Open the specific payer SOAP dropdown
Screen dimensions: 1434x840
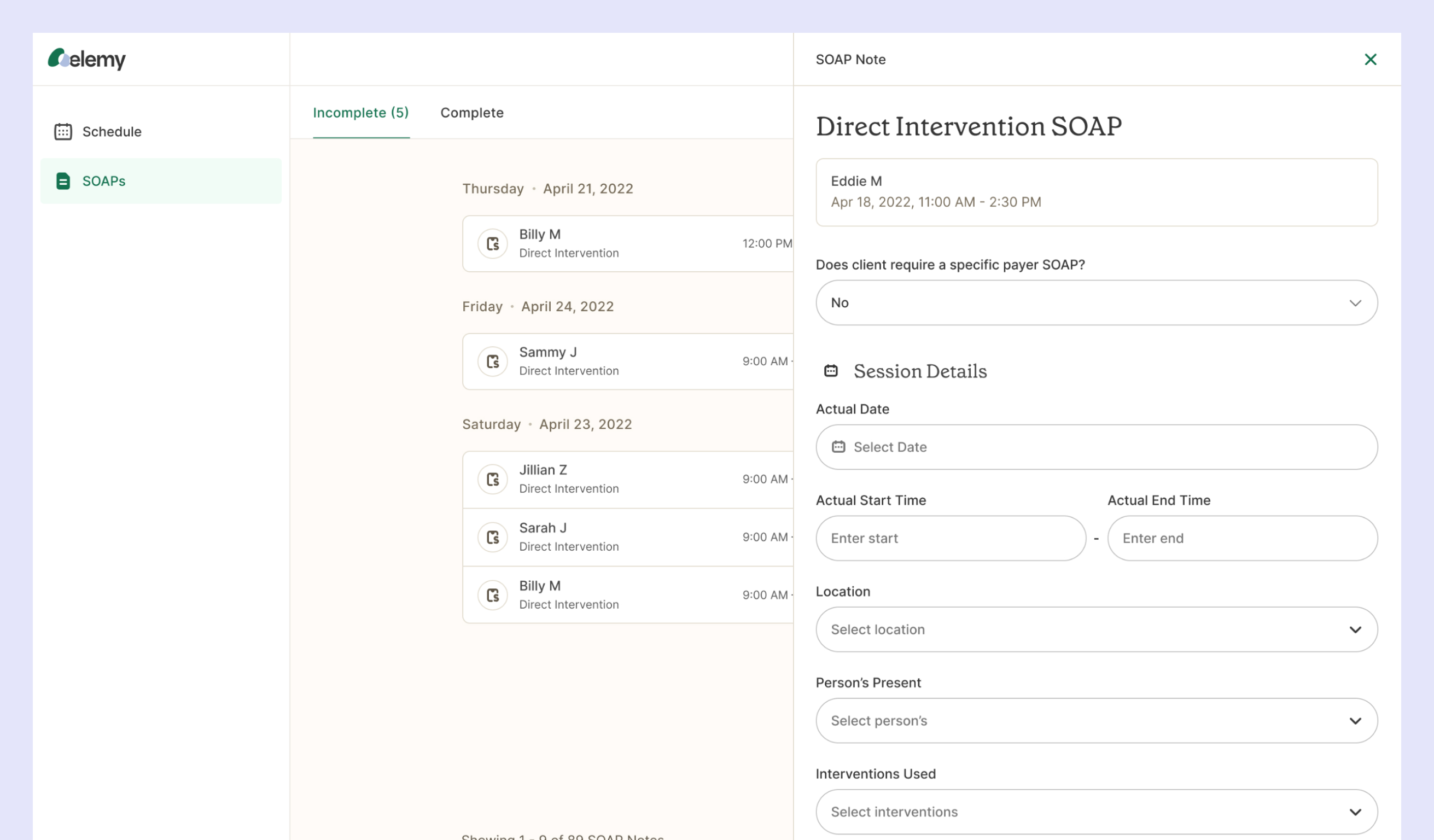[x=1096, y=303]
